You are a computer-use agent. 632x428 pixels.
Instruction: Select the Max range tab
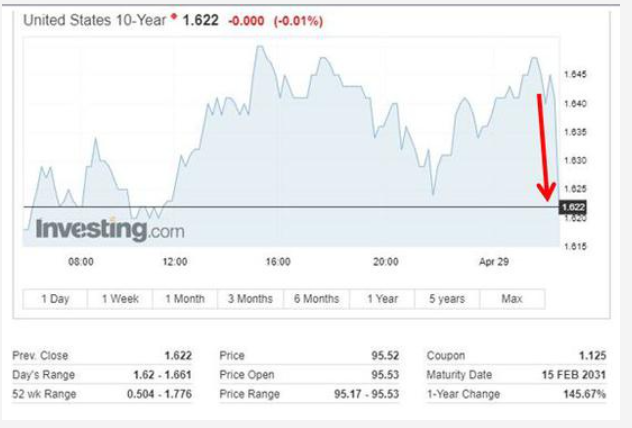512,299
